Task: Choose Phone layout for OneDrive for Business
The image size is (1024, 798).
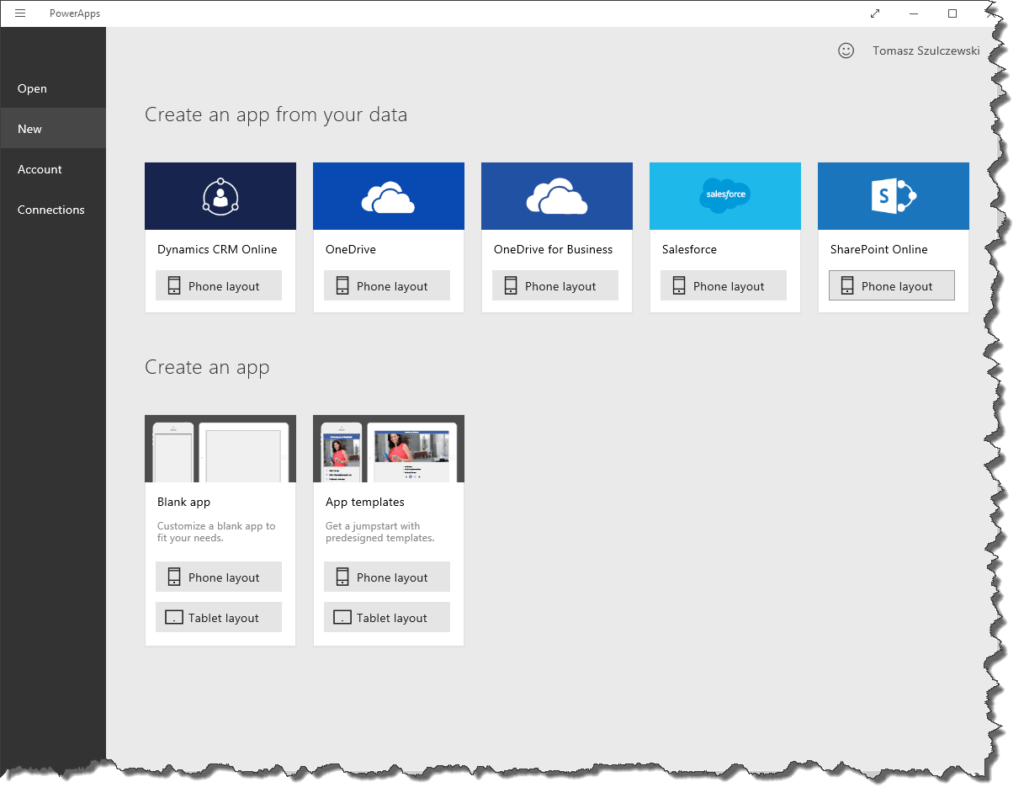Action: click(x=555, y=286)
